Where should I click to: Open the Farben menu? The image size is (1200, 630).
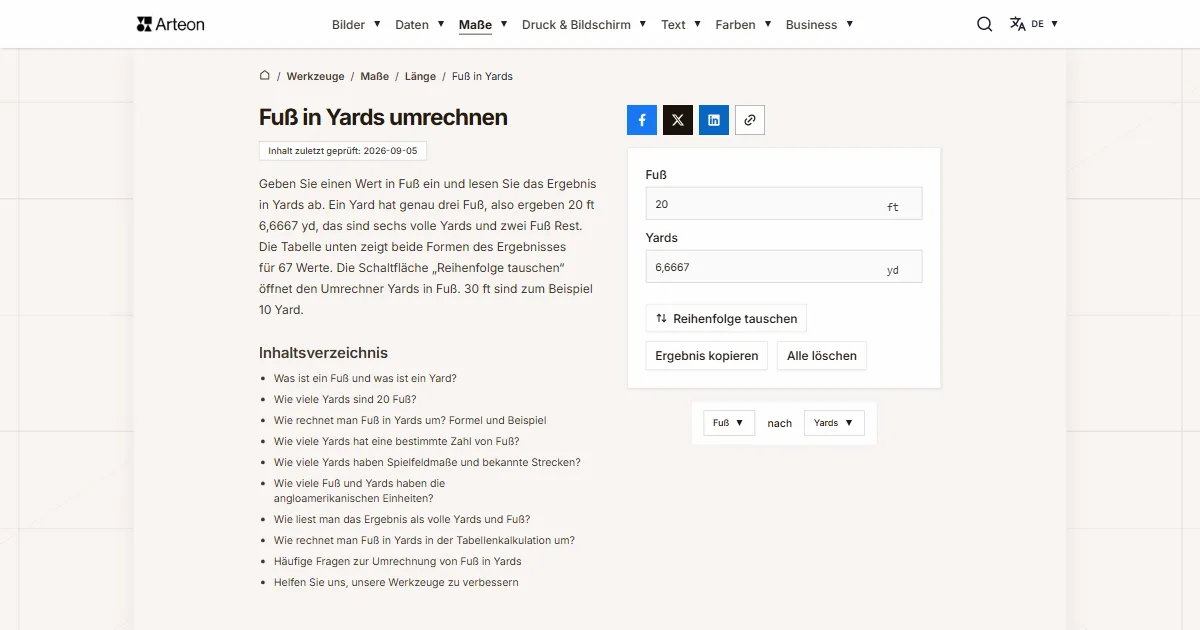(743, 24)
